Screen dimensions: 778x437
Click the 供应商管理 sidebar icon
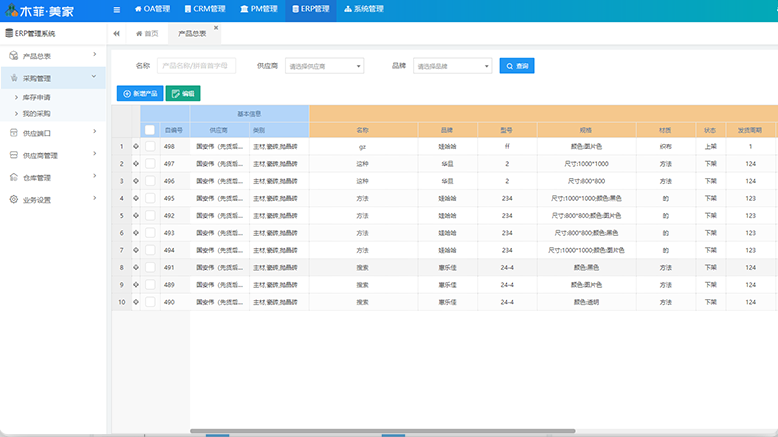coord(13,155)
